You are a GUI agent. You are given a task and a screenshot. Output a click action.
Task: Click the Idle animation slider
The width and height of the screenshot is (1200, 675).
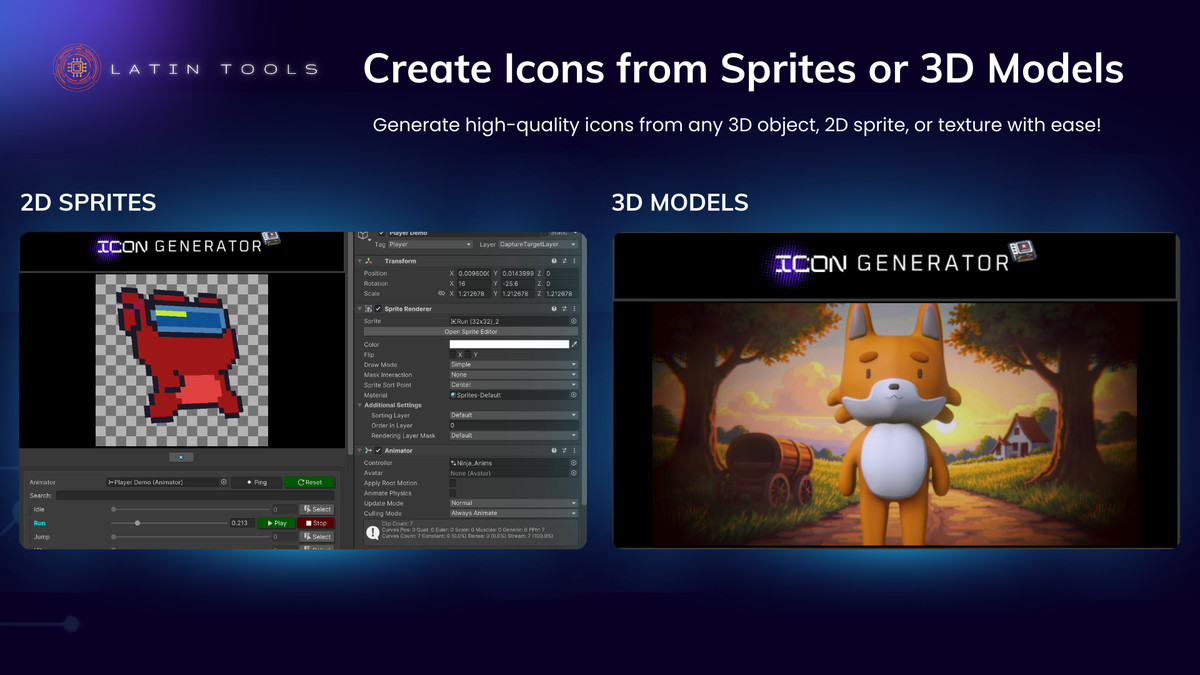click(x=190, y=509)
